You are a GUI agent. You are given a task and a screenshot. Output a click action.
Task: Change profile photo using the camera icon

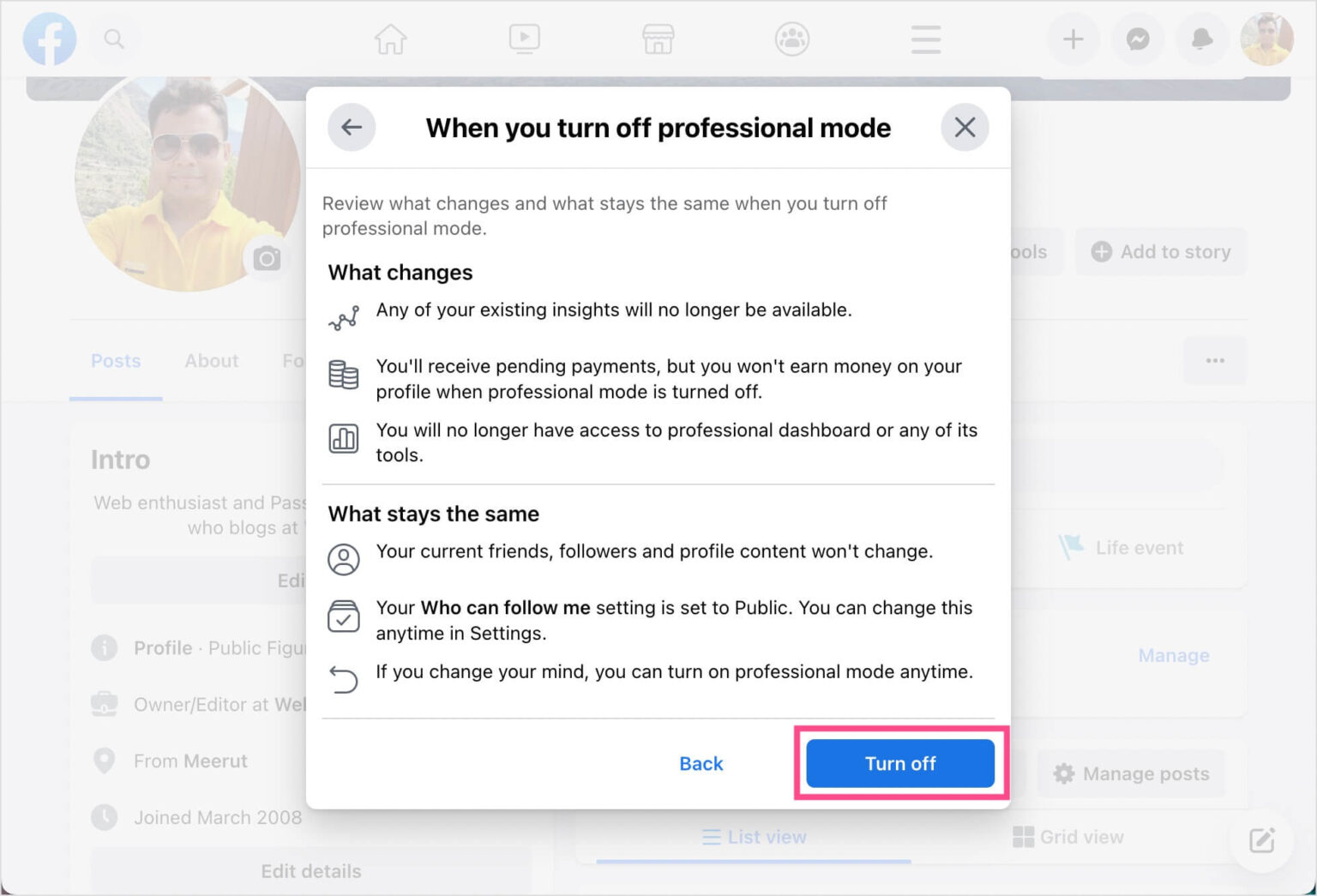click(267, 257)
